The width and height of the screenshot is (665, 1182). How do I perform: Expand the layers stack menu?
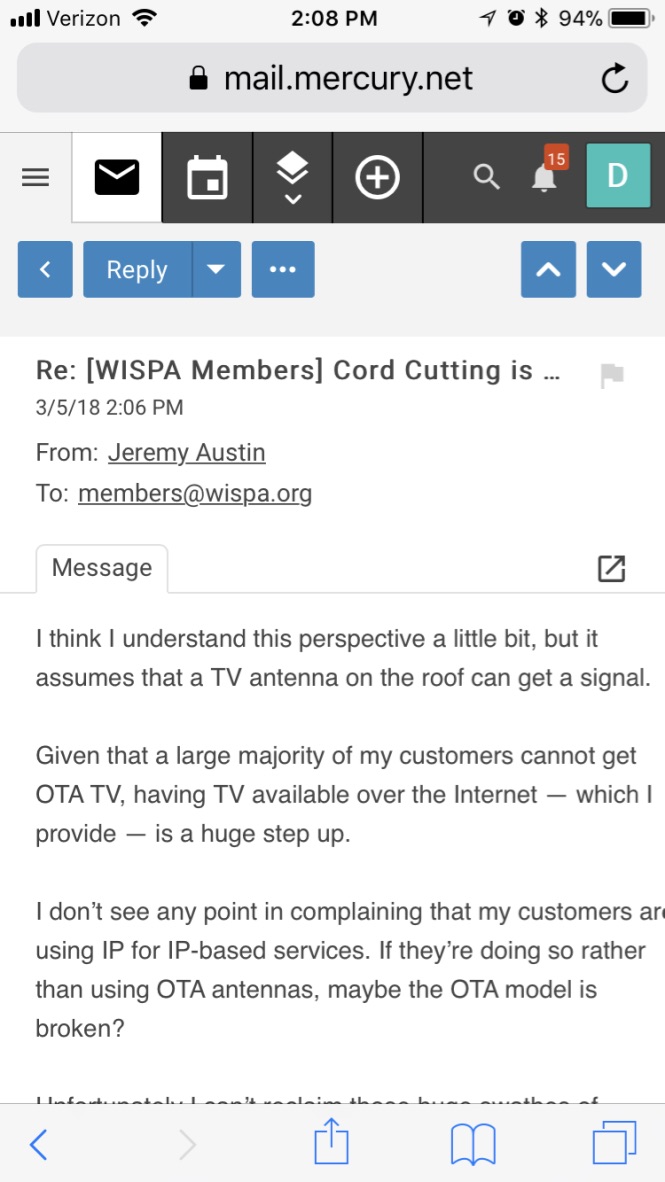click(x=291, y=178)
